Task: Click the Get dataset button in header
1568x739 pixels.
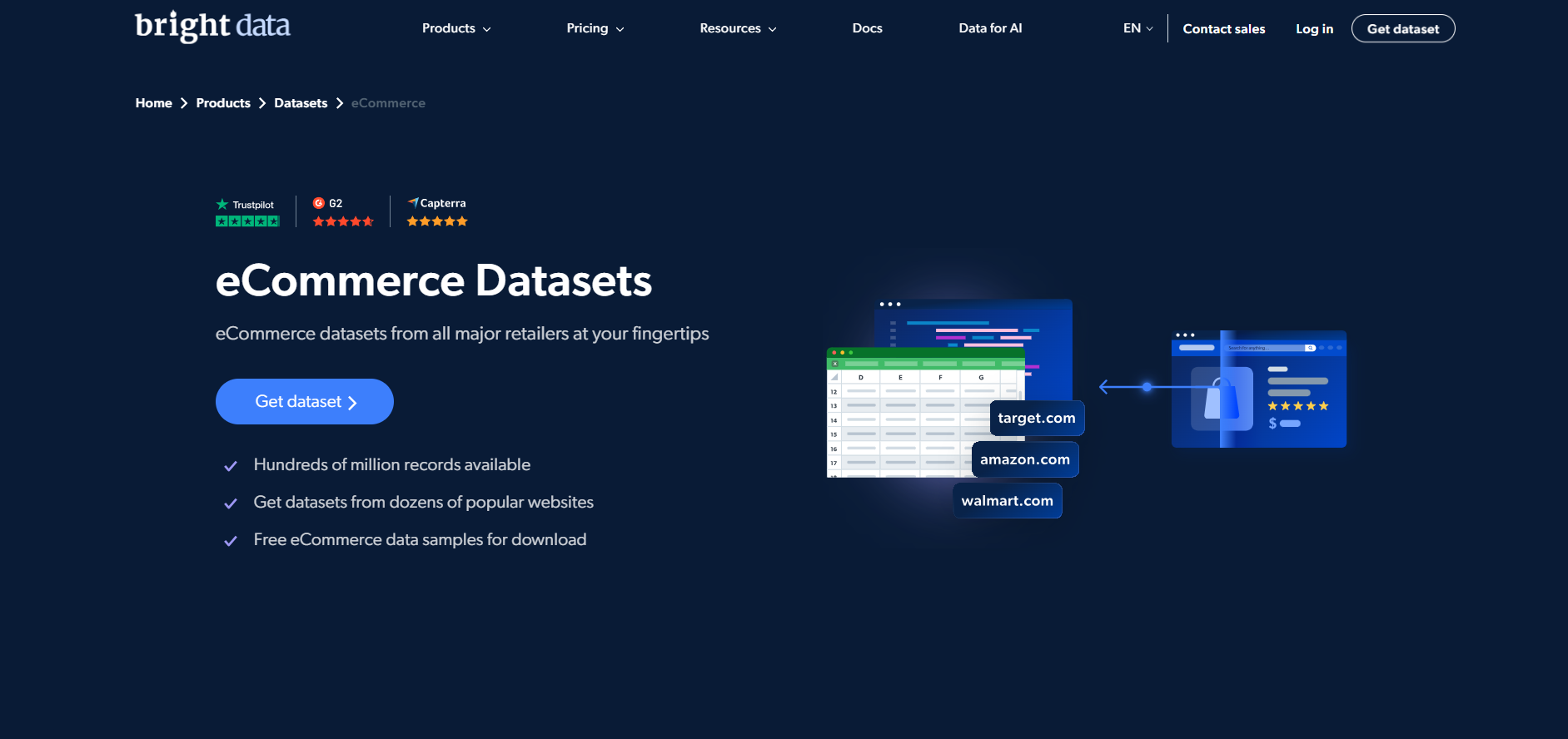Action: point(1402,29)
